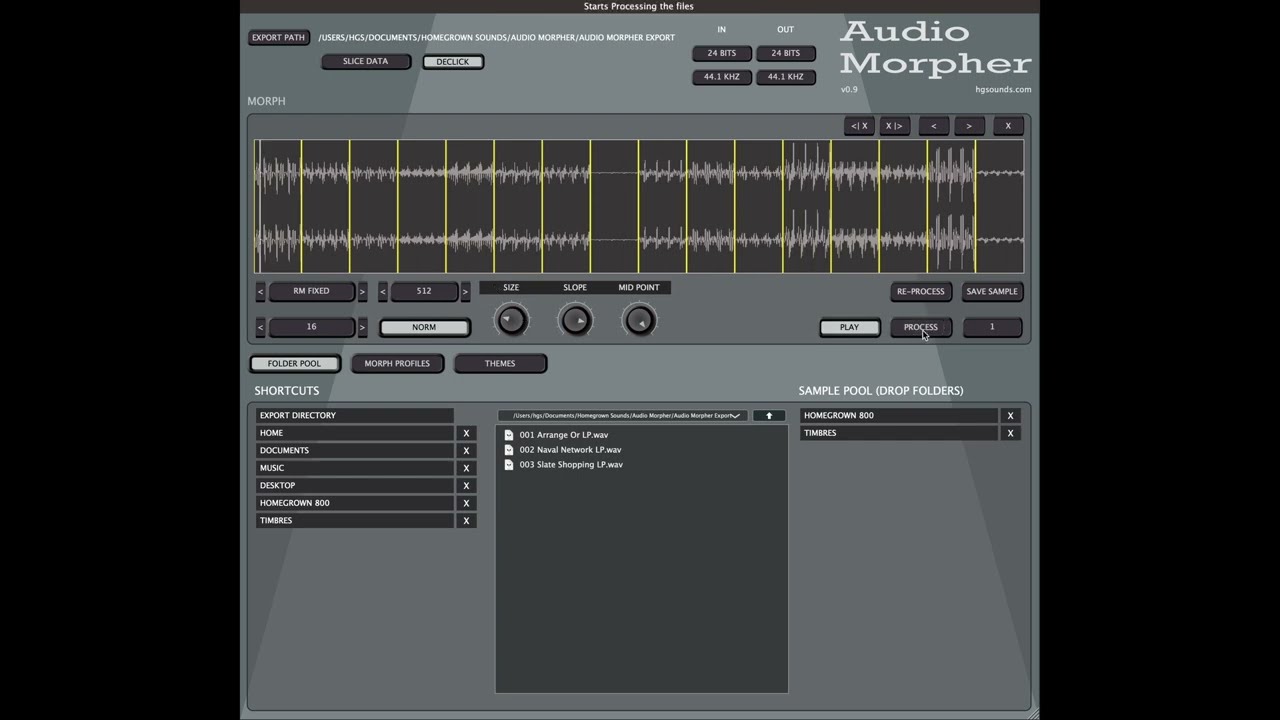This screenshot has height=720, width=1280.
Task: Select the HOME shortcut
Action: [x=355, y=433]
